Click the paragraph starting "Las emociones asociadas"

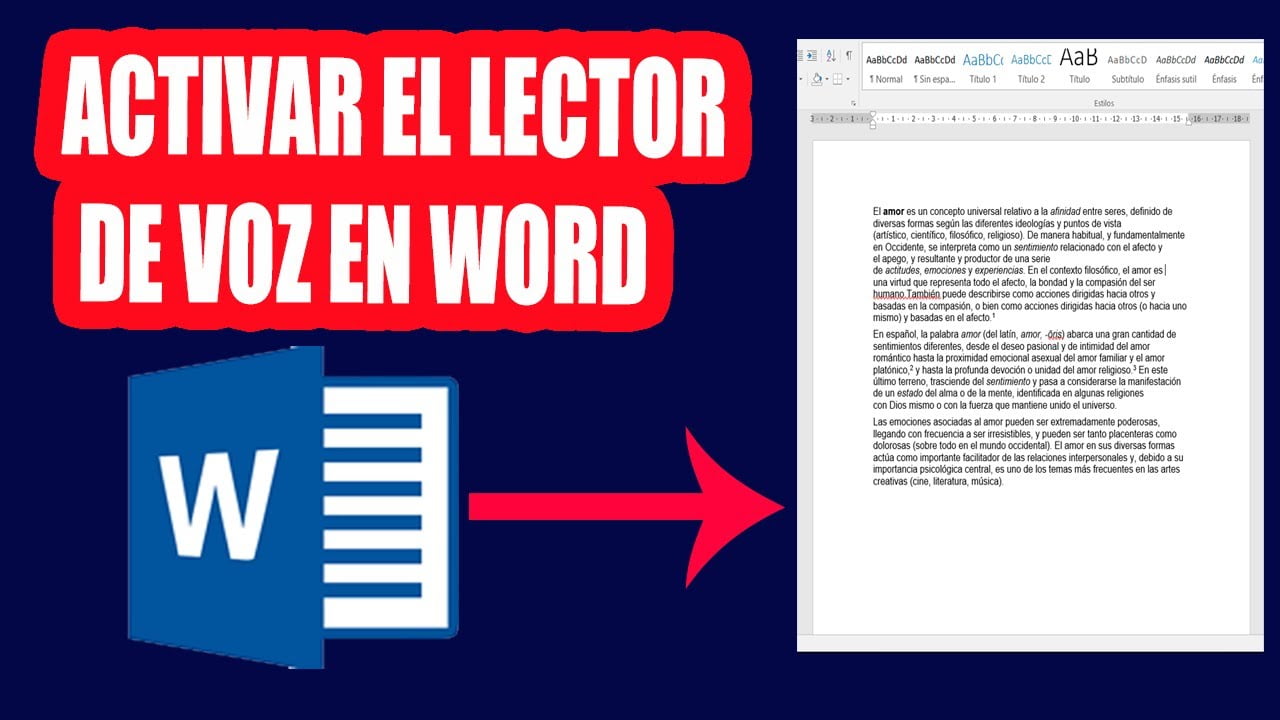(1028, 452)
